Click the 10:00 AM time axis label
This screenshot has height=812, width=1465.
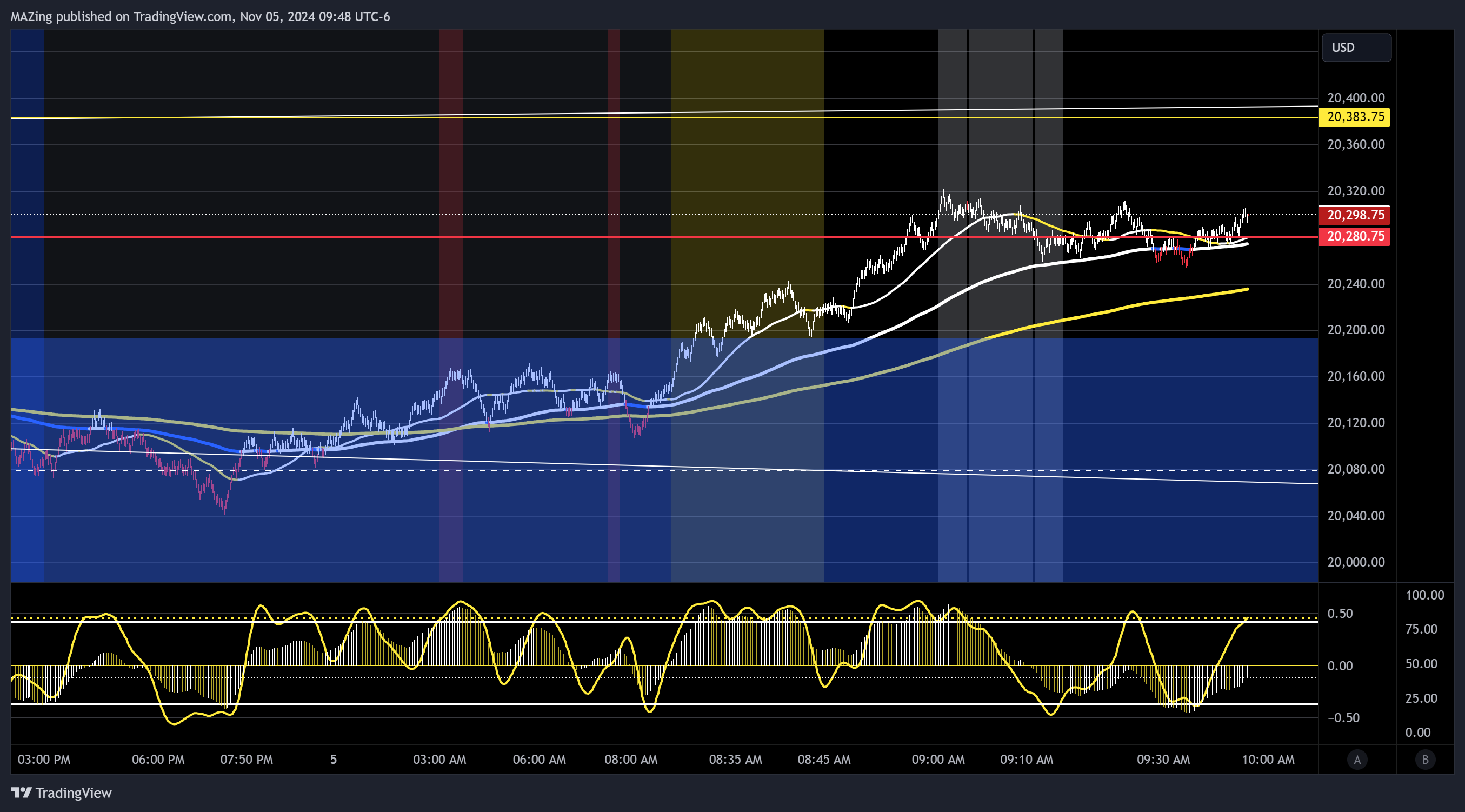click(1268, 760)
